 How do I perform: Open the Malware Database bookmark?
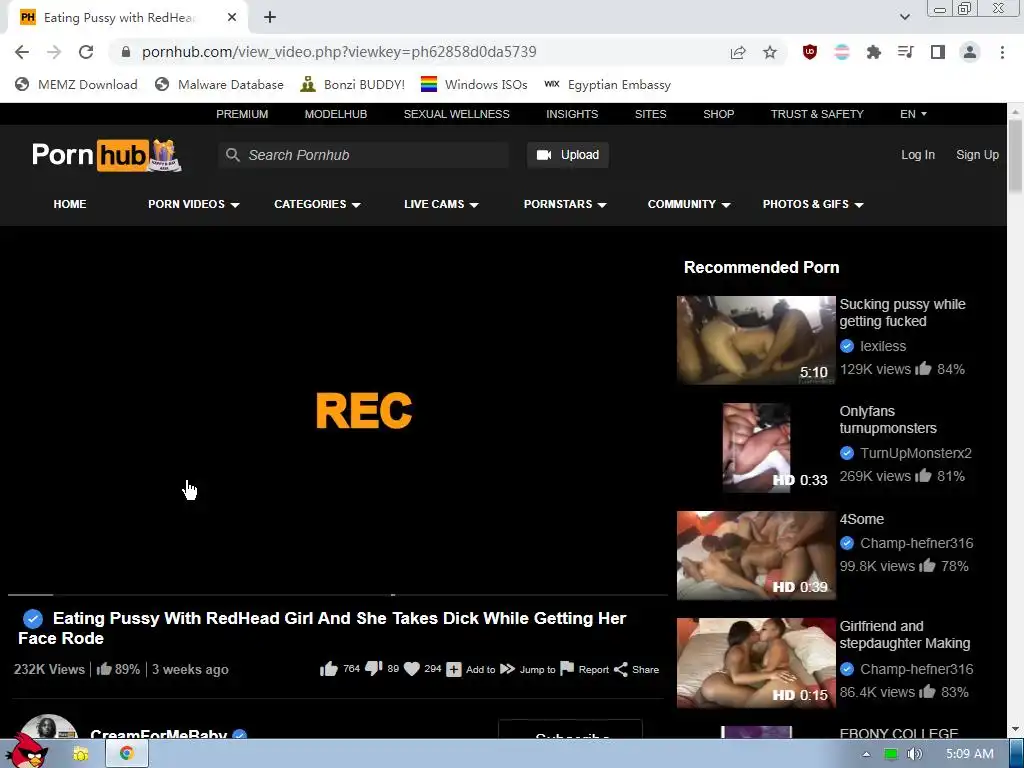(219, 84)
